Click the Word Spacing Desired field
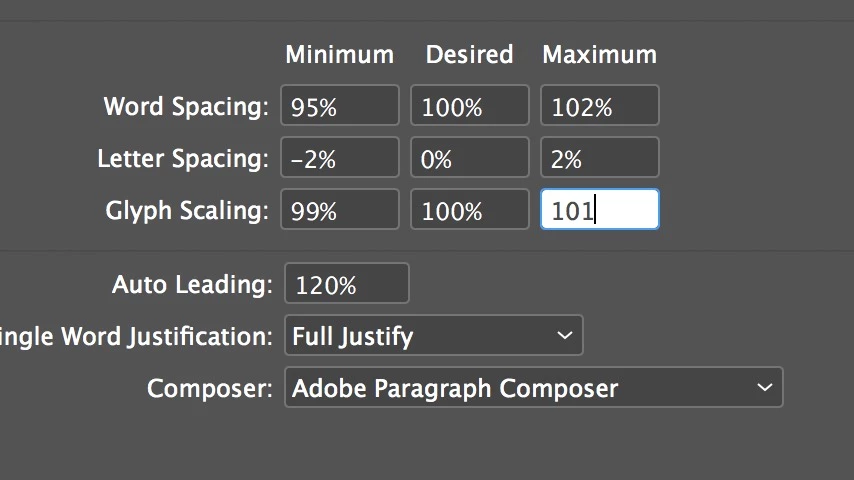The height and width of the screenshot is (480, 854). tap(469, 106)
